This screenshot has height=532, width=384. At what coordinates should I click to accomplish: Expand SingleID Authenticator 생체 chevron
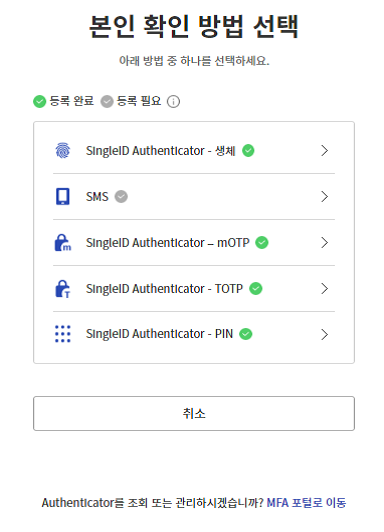pyautogui.click(x=325, y=151)
